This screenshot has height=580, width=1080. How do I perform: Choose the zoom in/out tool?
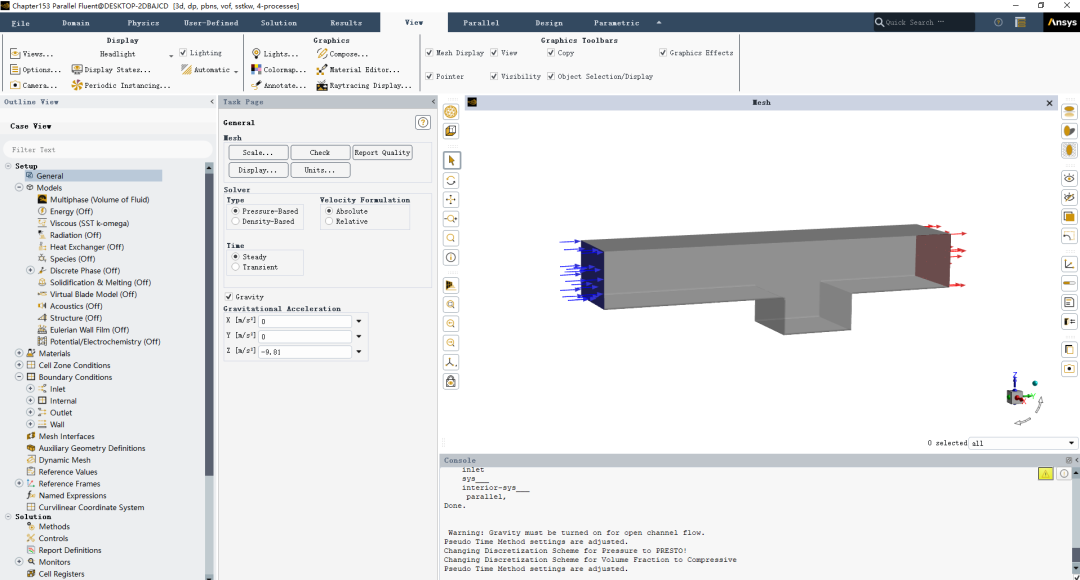[451, 219]
